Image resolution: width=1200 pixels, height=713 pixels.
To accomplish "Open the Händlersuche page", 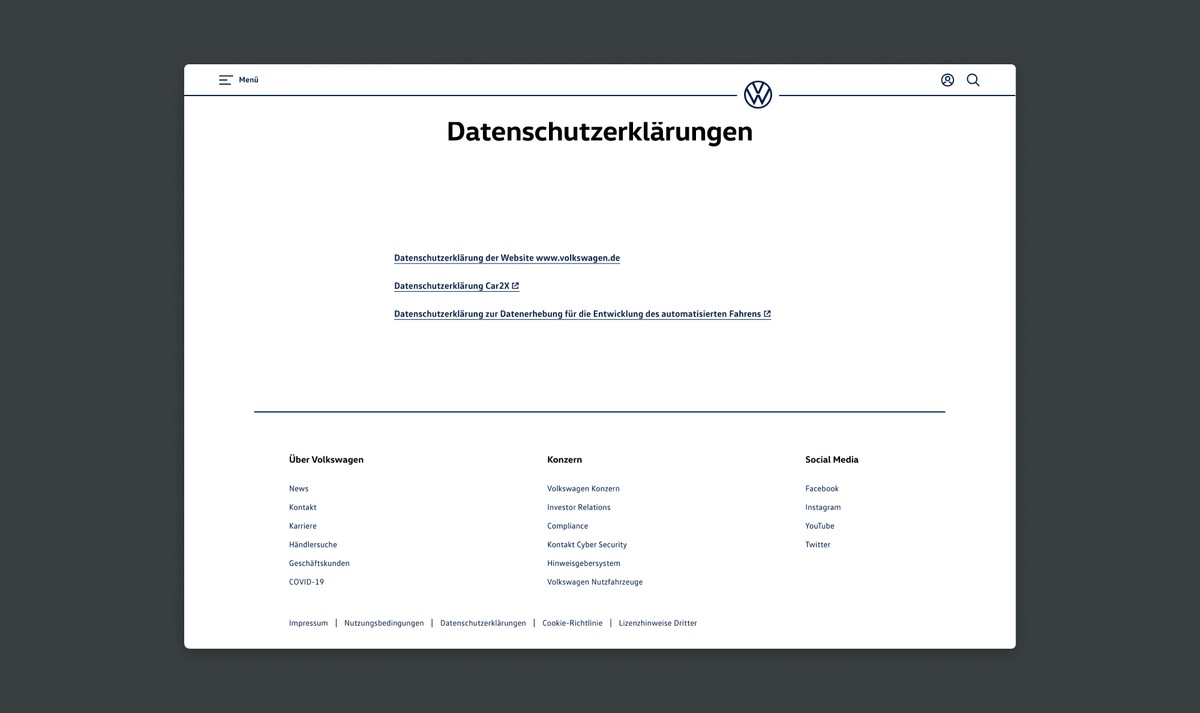I will point(312,544).
